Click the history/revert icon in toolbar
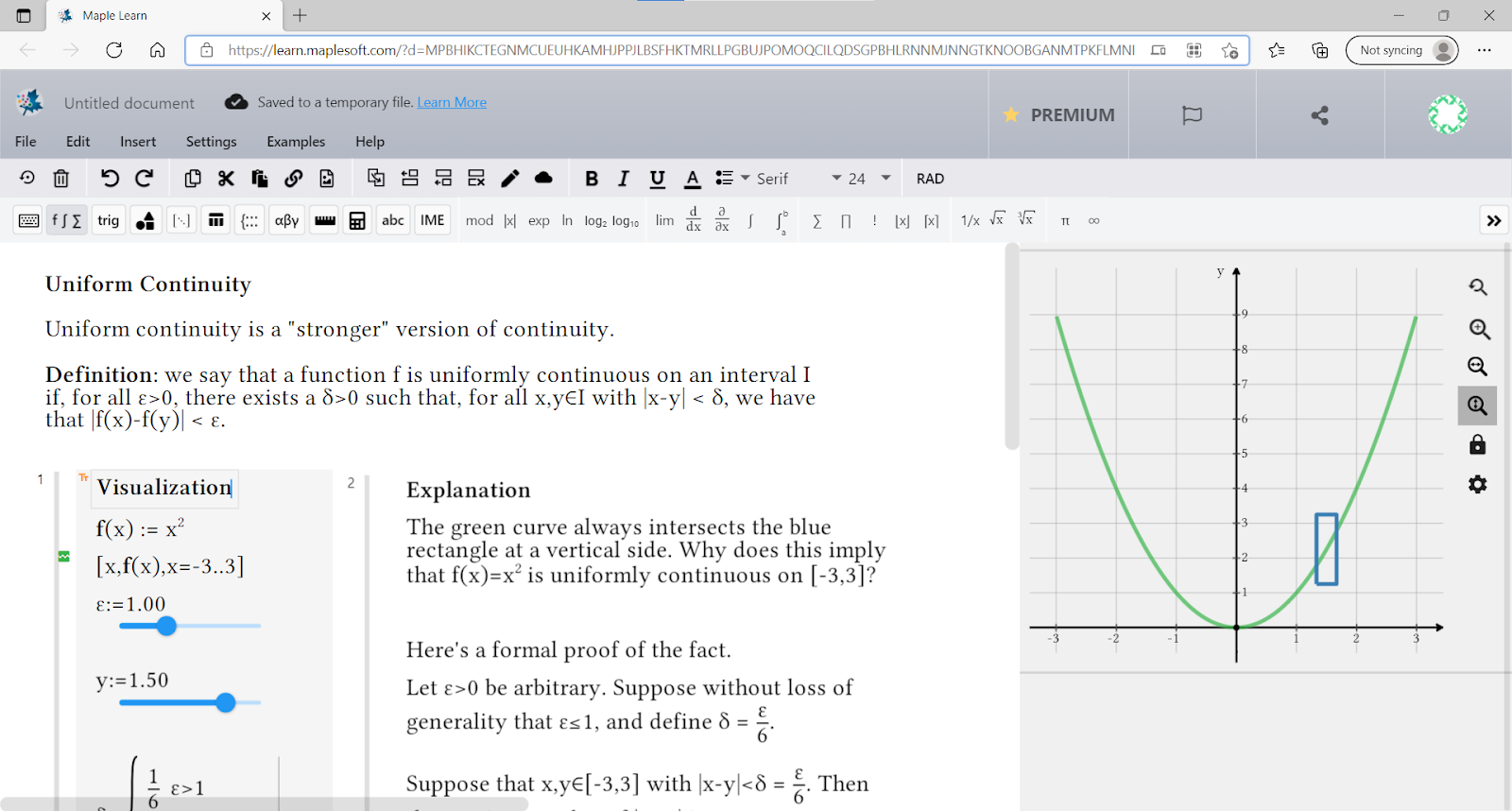Screen dimensions: 1512x811 click(26, 178)
